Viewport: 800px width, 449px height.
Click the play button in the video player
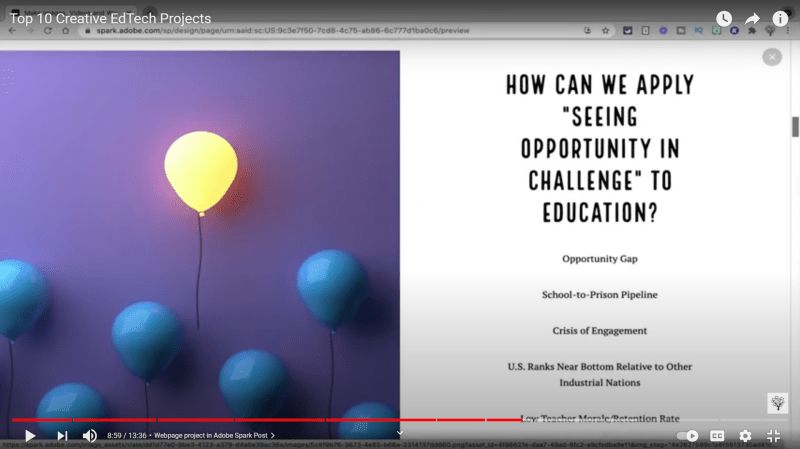pos(30,436)
